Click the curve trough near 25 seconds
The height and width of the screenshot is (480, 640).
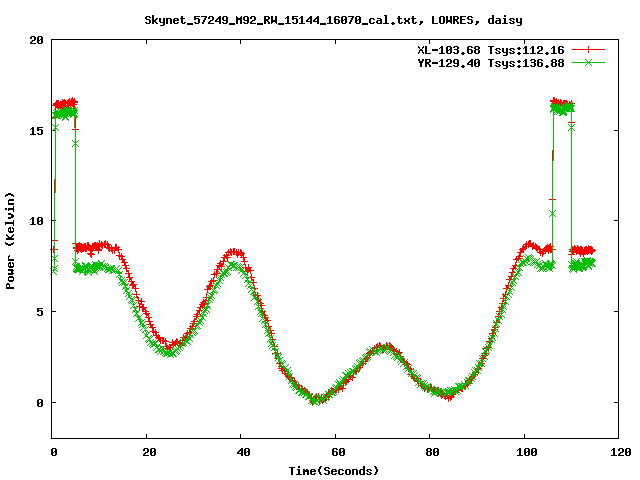click(170, 348)
